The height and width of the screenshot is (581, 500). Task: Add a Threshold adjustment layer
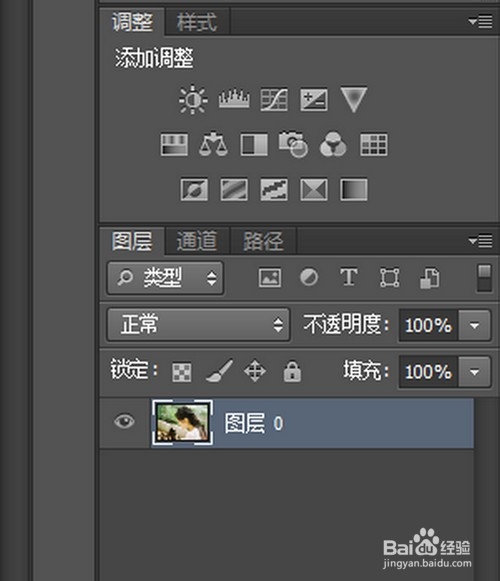pyautogui.click(x=274, y=189)
